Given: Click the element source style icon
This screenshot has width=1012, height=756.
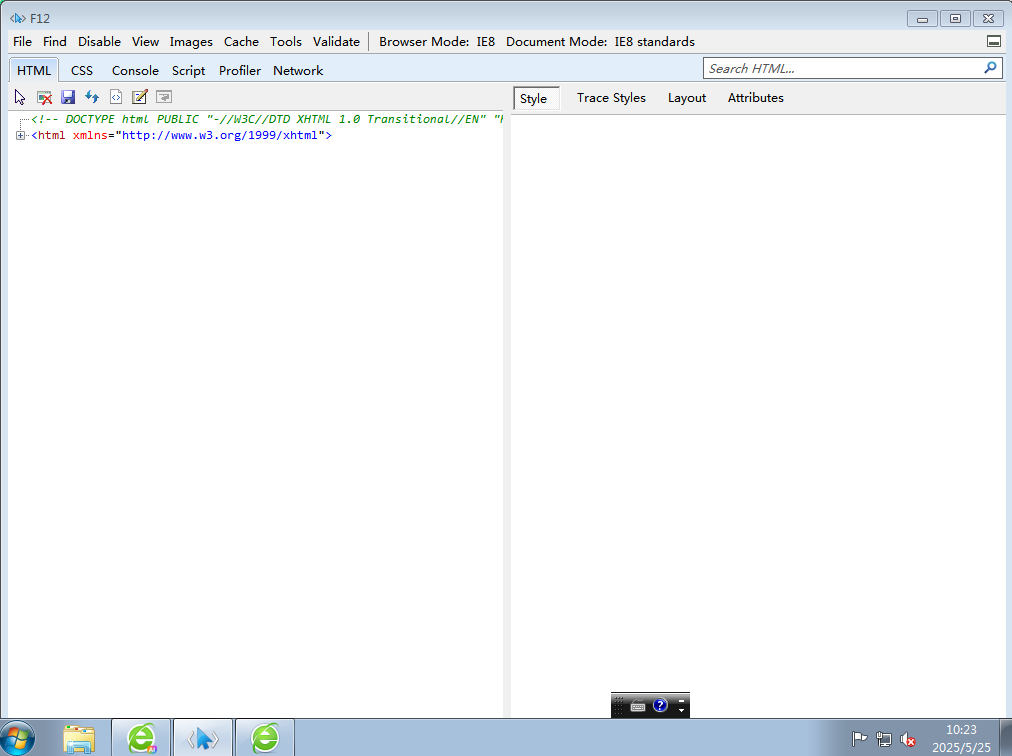Looking at the screenshot, I should coord(116,97).
